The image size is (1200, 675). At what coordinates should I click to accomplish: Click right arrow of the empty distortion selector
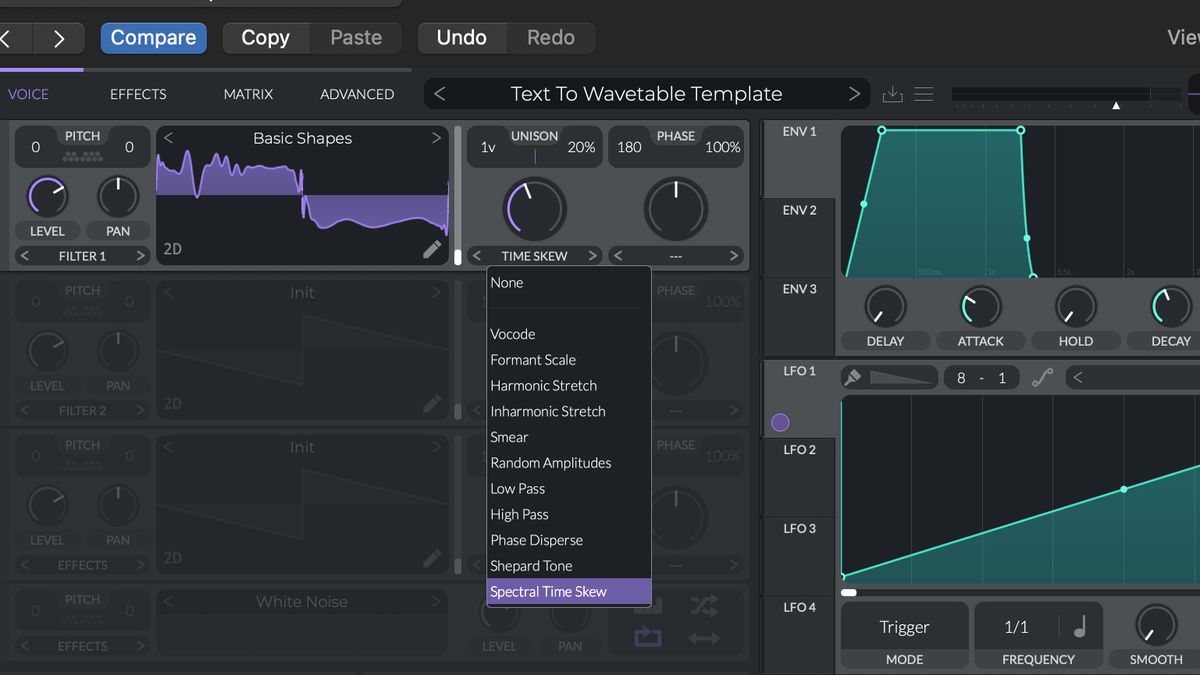734,256
